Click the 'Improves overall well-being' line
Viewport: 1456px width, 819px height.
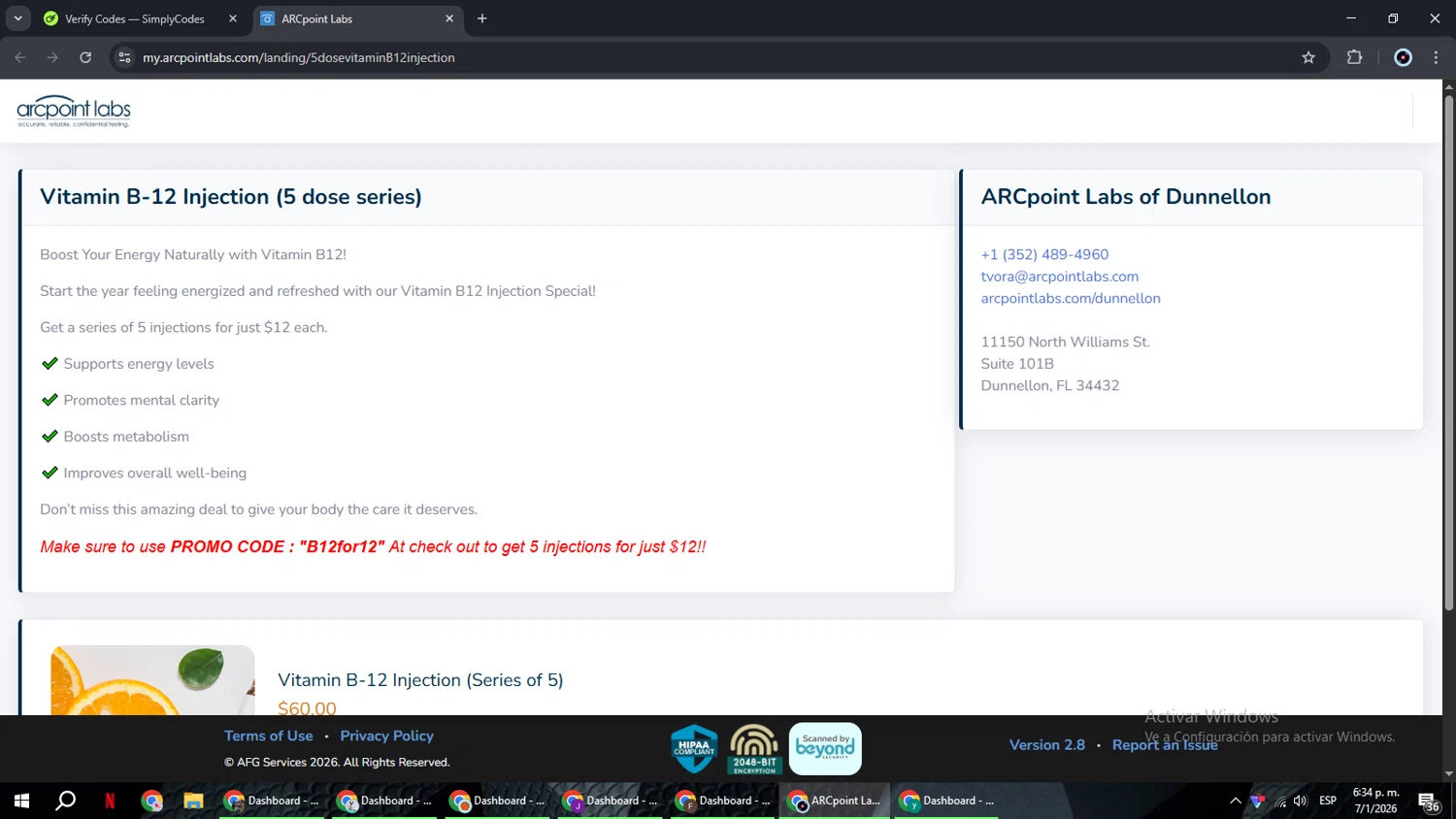click(155, 473)
